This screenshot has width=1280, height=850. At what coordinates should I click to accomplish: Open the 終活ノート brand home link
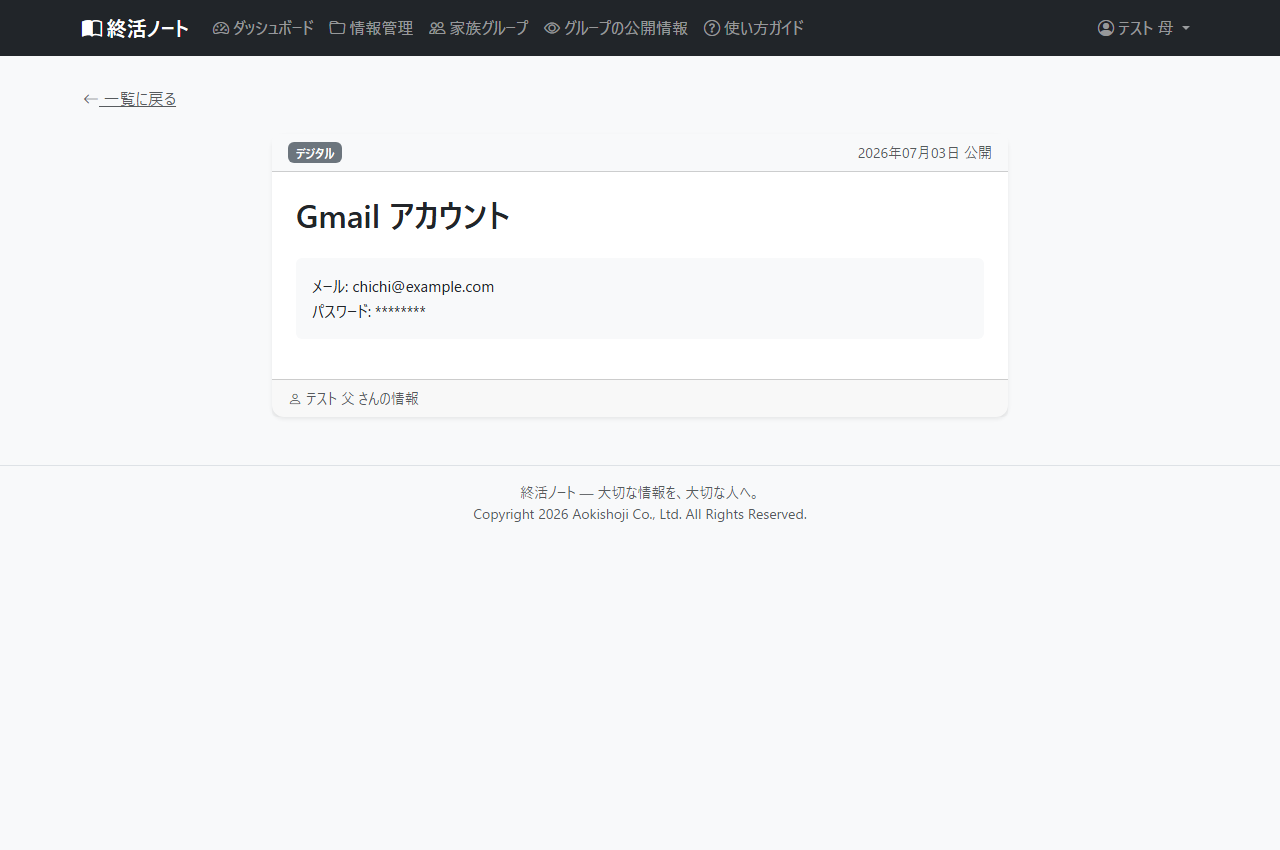[x=135, y=28]
